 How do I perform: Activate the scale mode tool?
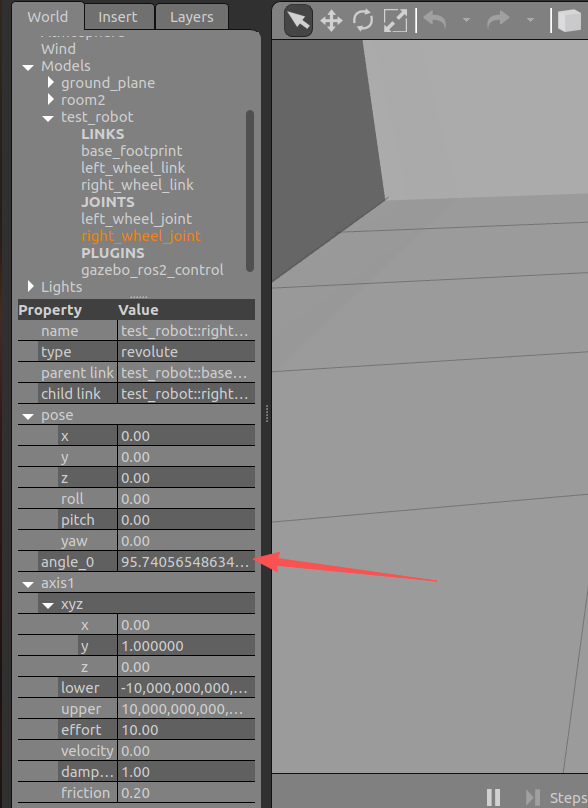click(395, 21)
